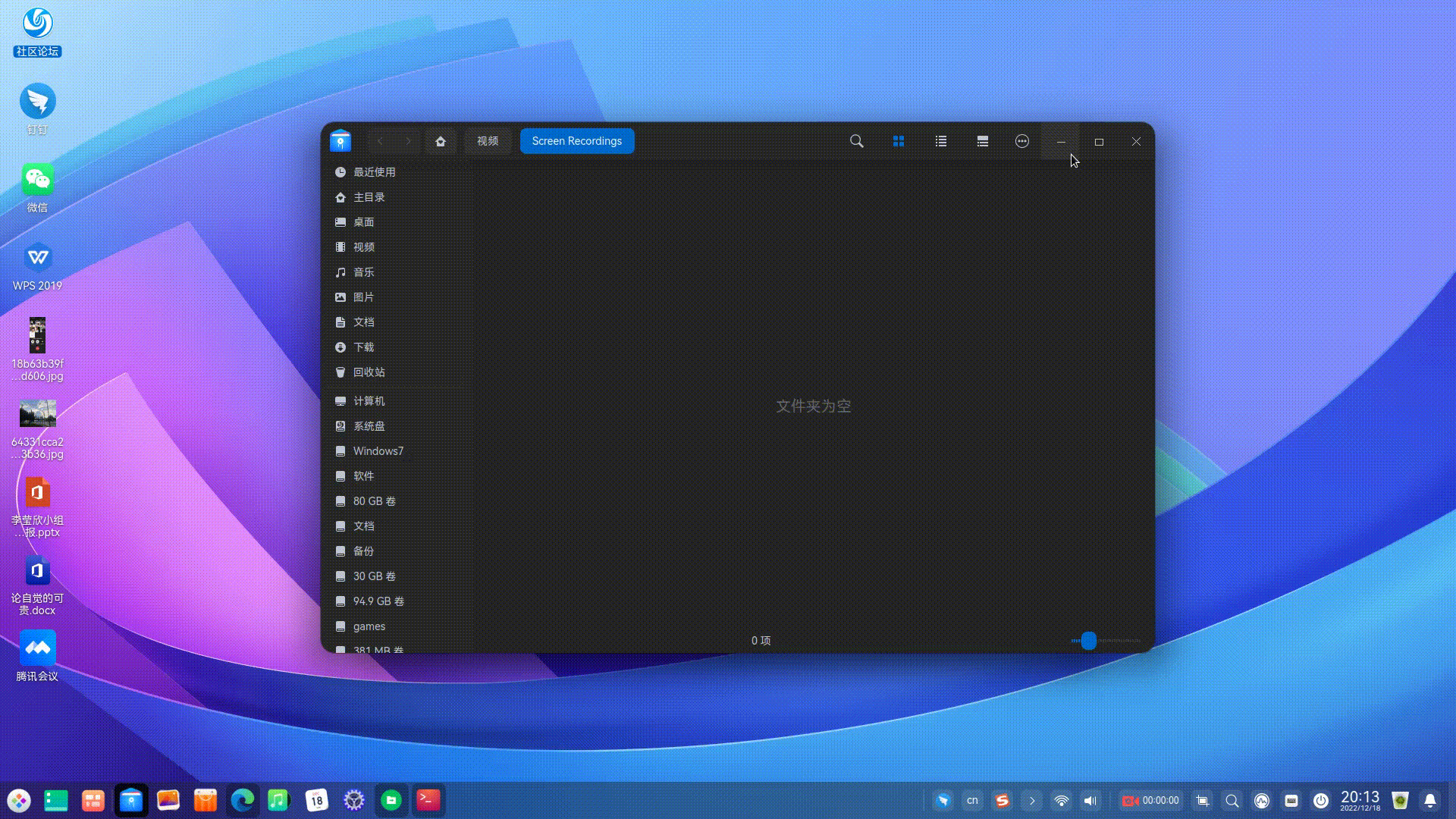This screenshot has width=1456, height=819.
Task: Open the Windows7 partition
Action: 379,450
